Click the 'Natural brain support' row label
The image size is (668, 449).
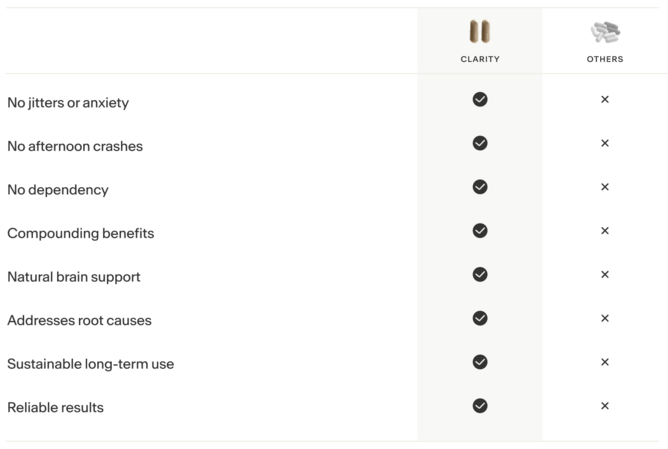pos(73,277)
